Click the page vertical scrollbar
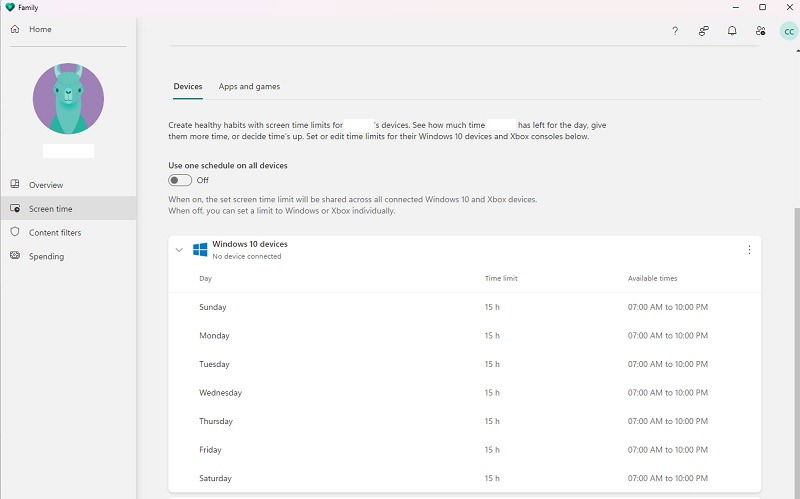This screenshot has height=499, width=800. 797,352
